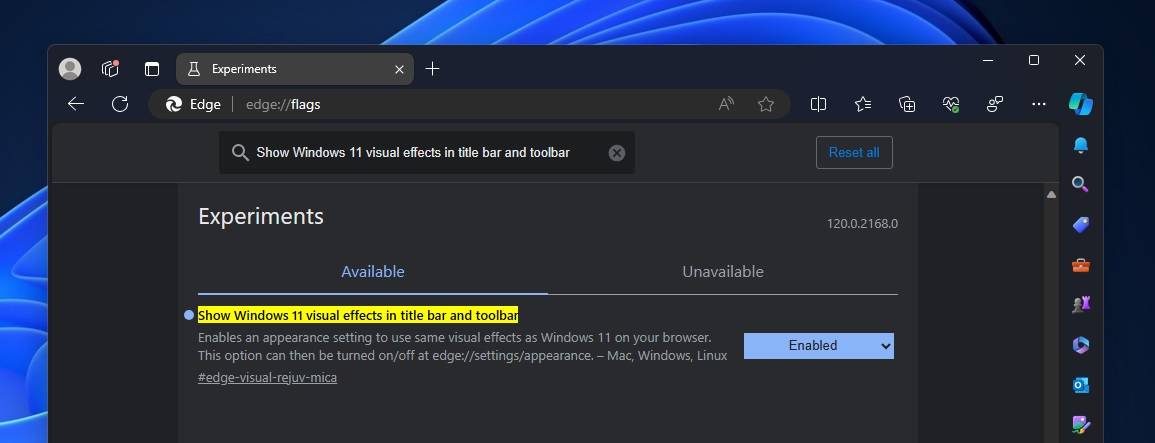Image resolution: width=1155 pixels, height=443 pixels.
Task: Add this page to favorites star
Action: coord(766,104)
